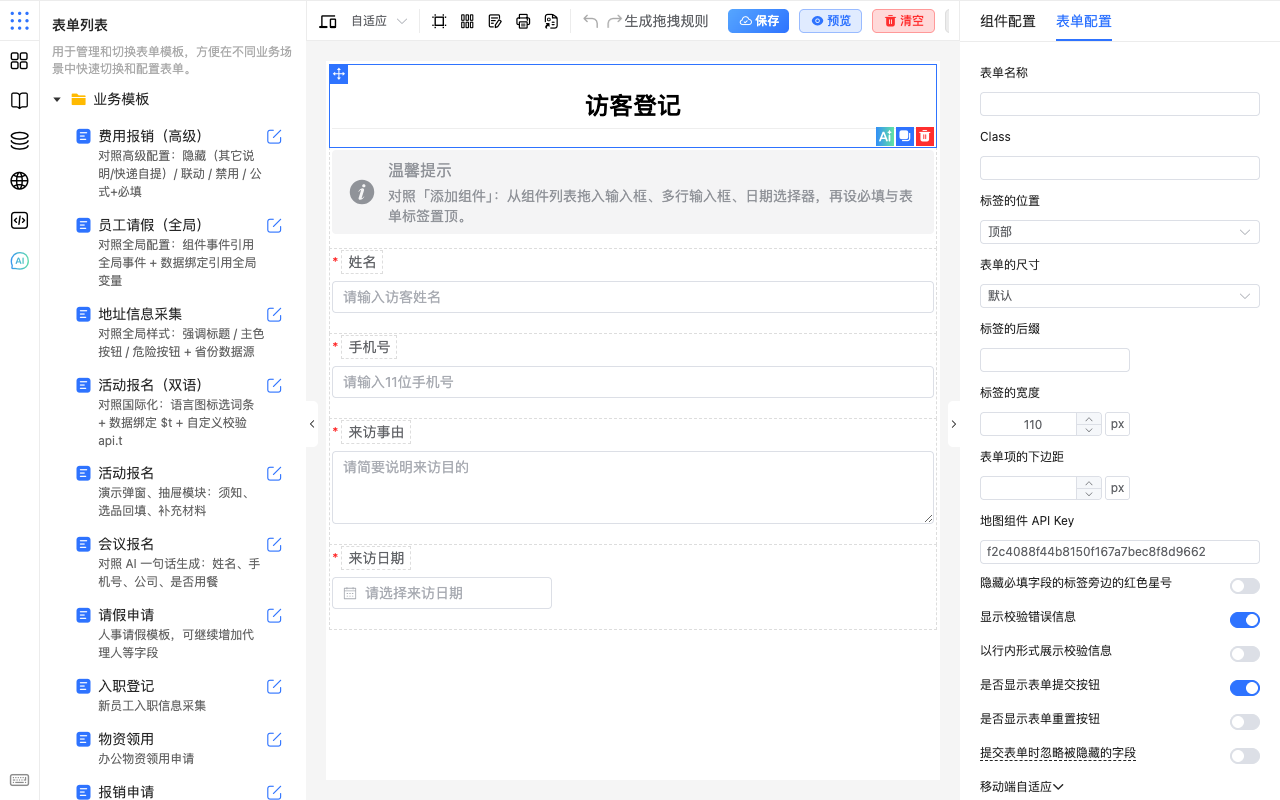
Task: Click 生成拖拽规则 in toolbar
Action: [666, 21]
